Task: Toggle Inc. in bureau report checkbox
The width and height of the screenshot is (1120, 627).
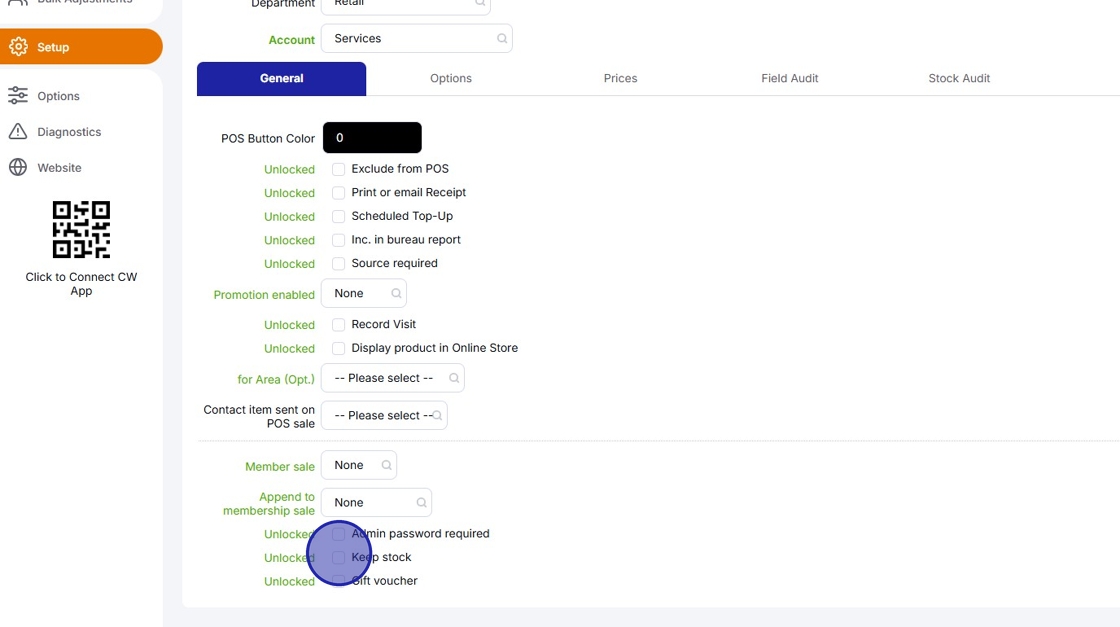Action: (339, 240)
